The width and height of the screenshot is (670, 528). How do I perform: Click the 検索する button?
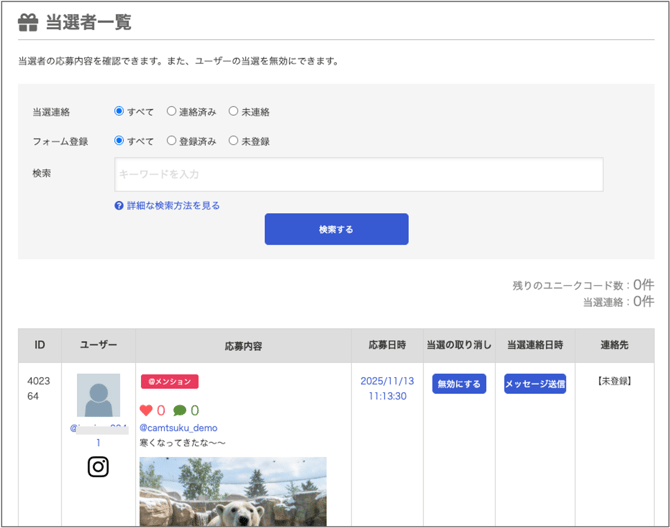(337, 229)
